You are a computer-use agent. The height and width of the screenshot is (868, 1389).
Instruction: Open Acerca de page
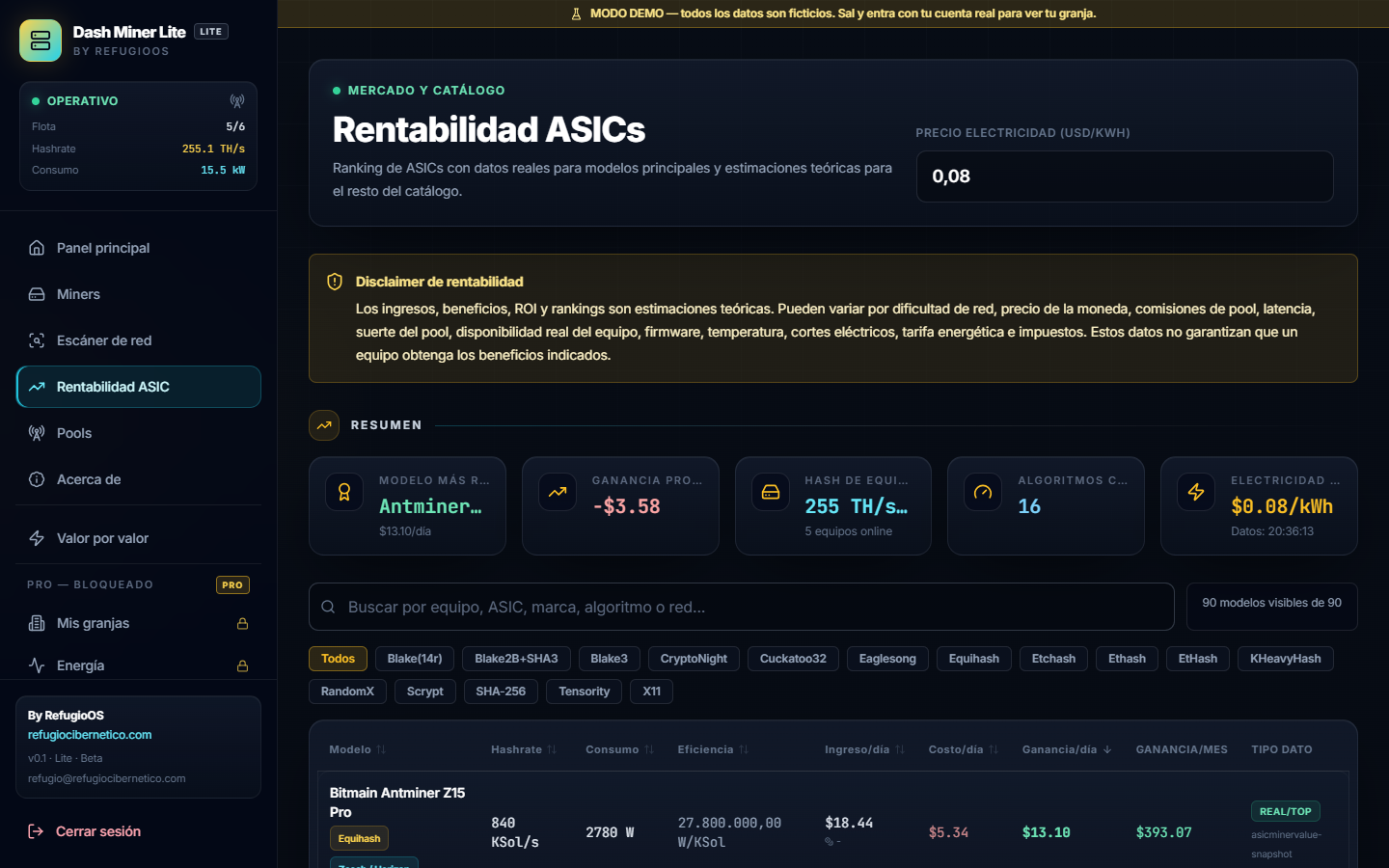[x=139, y=479]
